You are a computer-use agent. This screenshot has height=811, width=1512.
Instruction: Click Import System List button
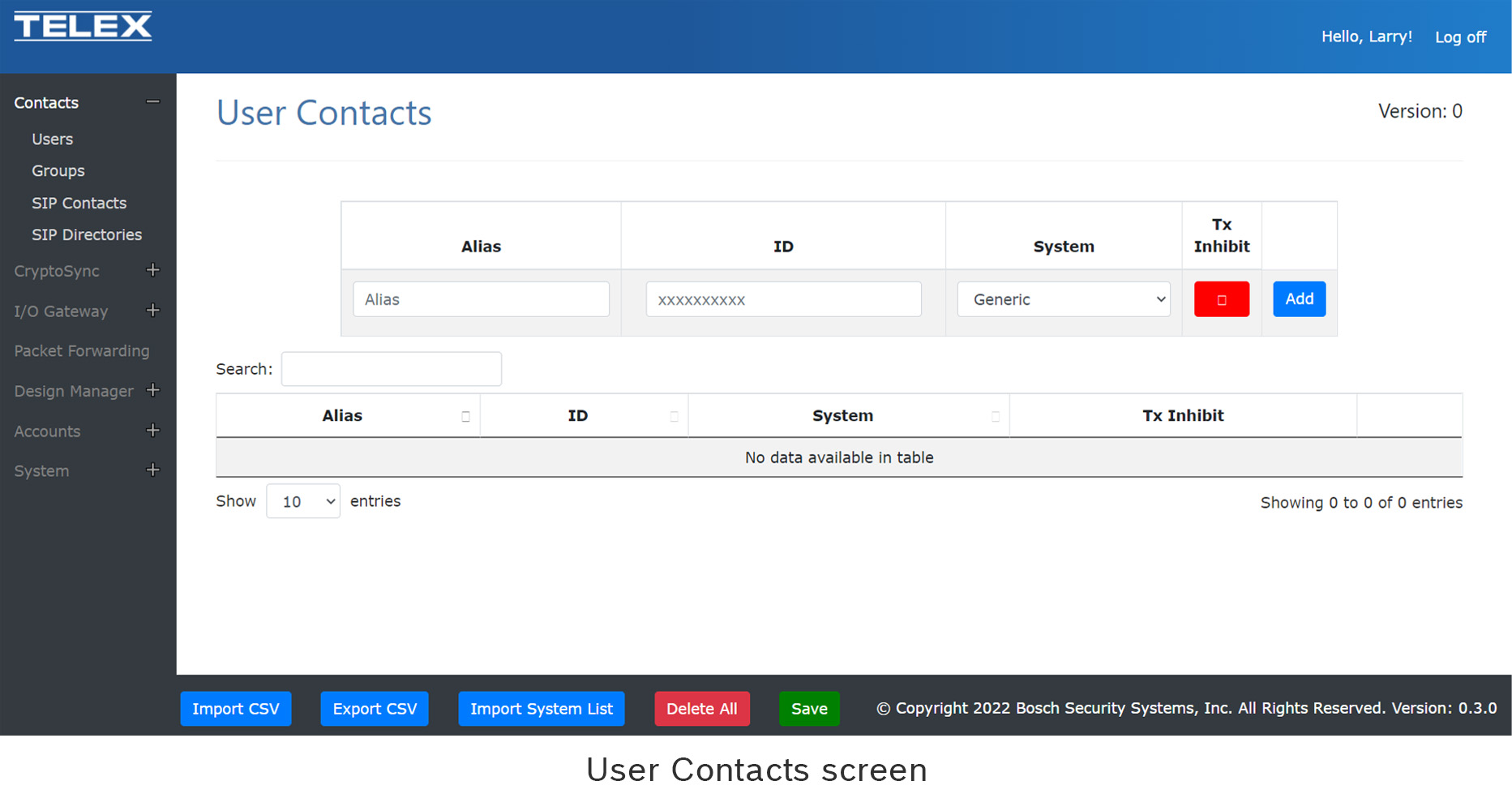[x=542, y=709]
